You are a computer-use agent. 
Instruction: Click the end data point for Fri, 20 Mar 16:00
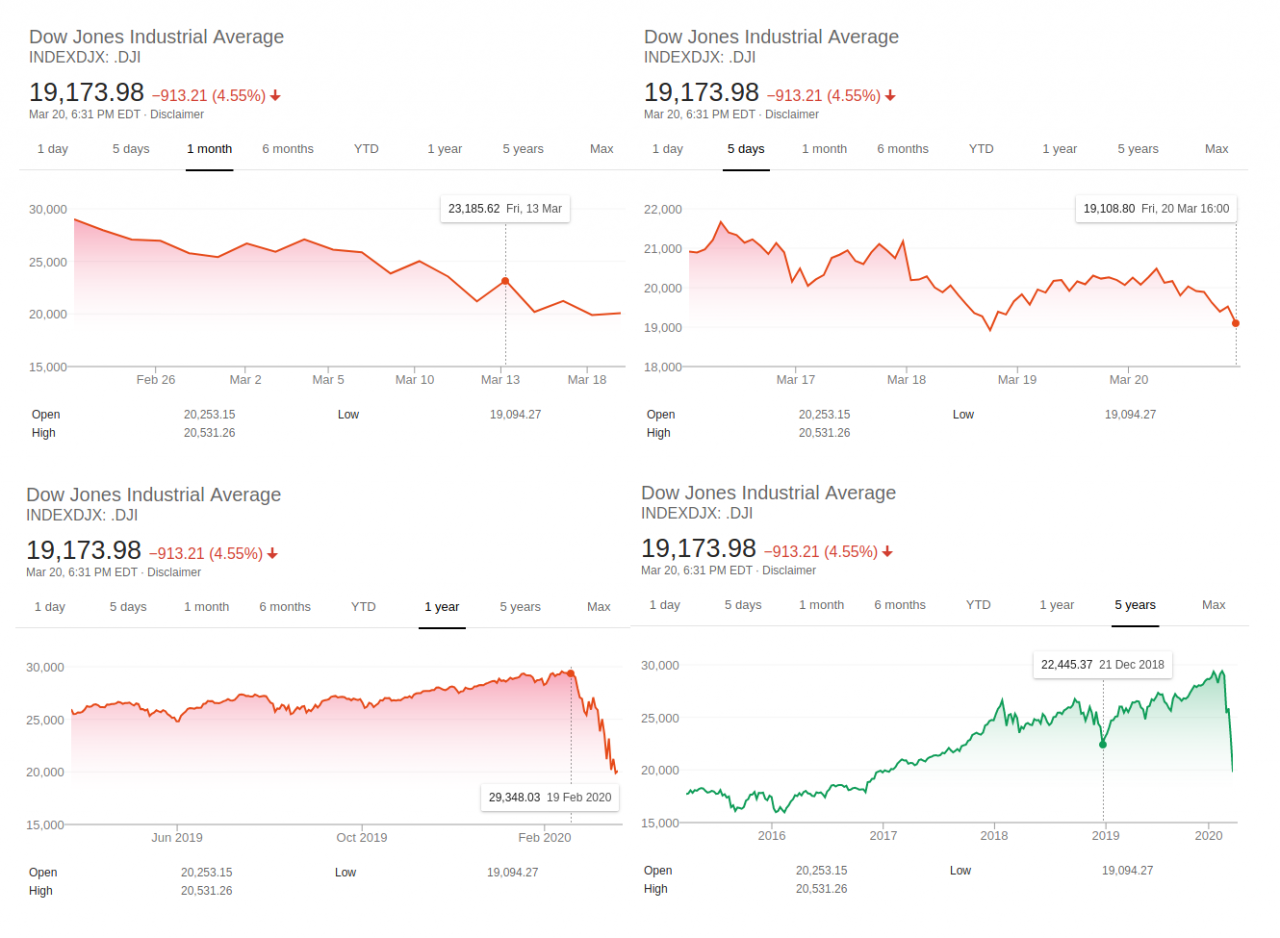point(1236,323)
